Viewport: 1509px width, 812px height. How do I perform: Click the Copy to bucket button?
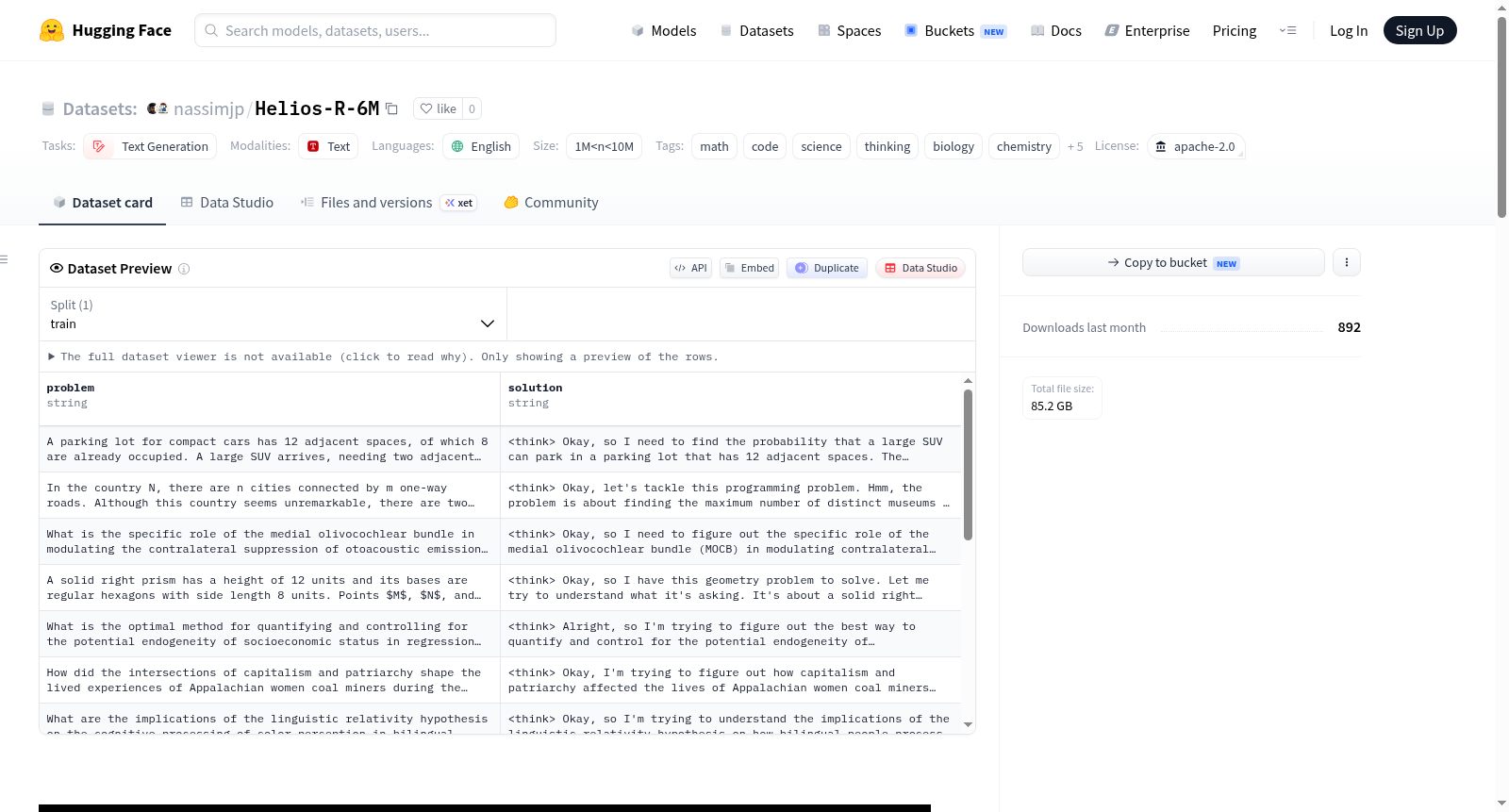(1173, 262)
